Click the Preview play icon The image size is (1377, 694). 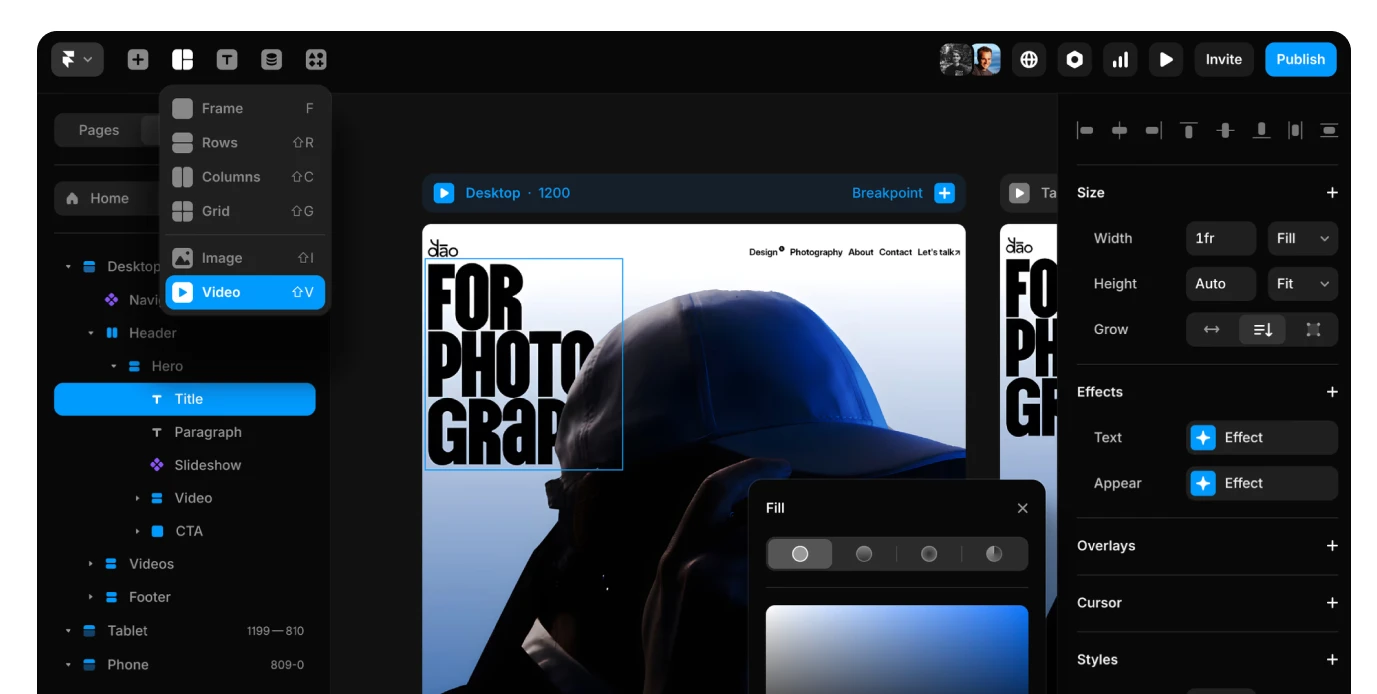(x=1166, y=60)
